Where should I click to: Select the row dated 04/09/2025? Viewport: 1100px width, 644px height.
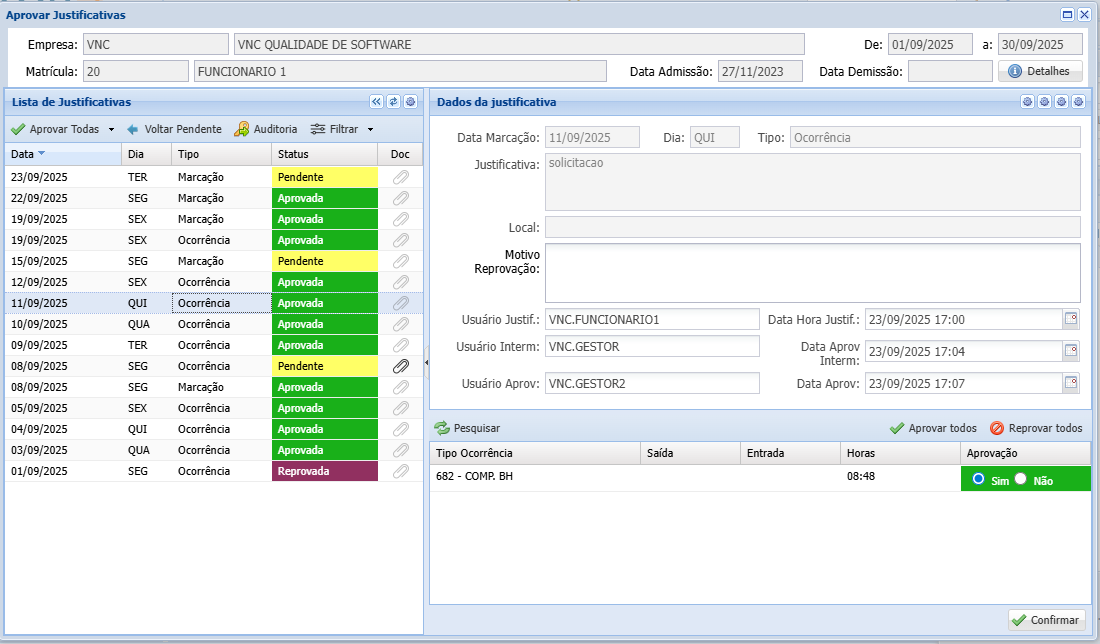(x=214, y=429)
